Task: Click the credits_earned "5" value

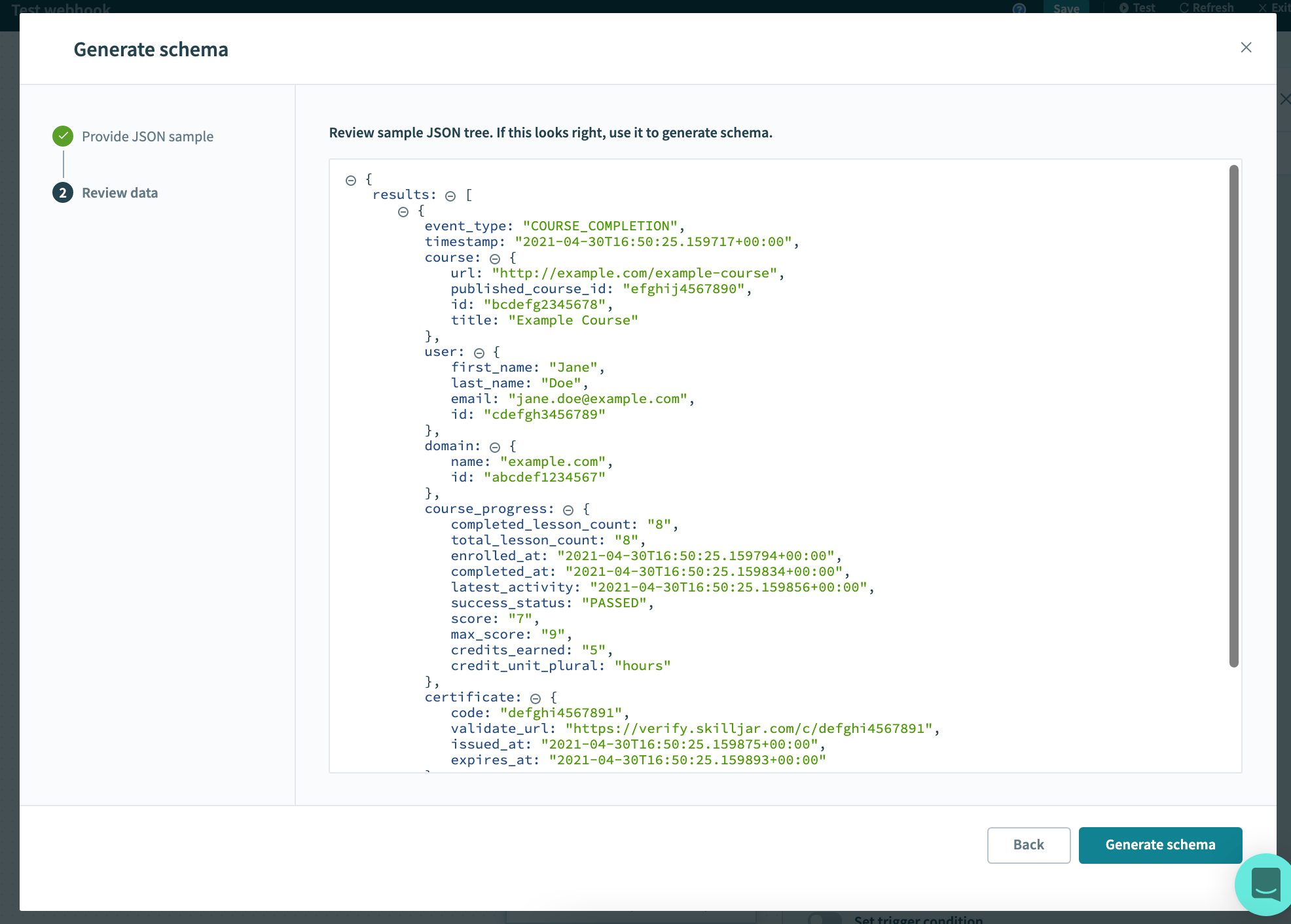Action: point(594,650)
